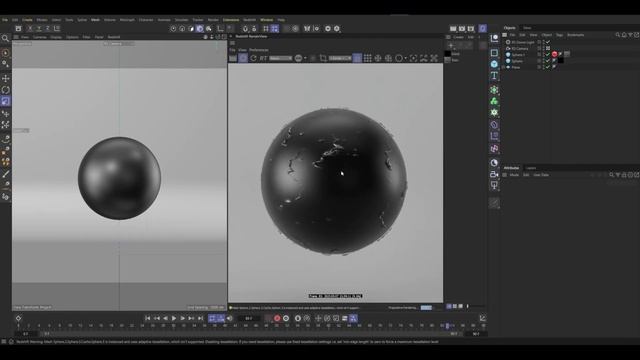
Task: Click the black material tag on Sphere
Action: point(561,60)
